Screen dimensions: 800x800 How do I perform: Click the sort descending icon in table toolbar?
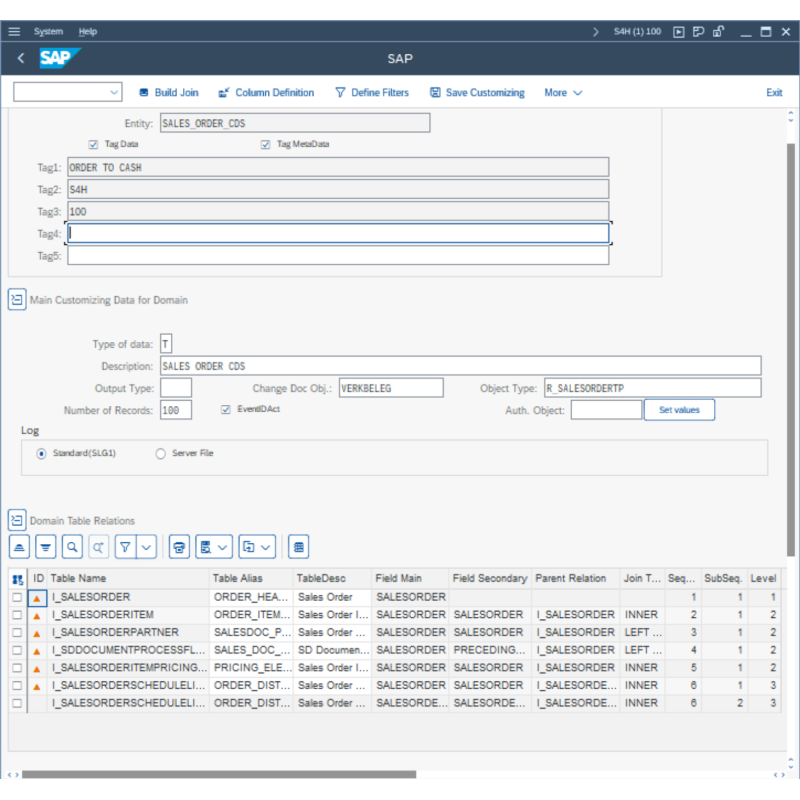pos(46,547)
